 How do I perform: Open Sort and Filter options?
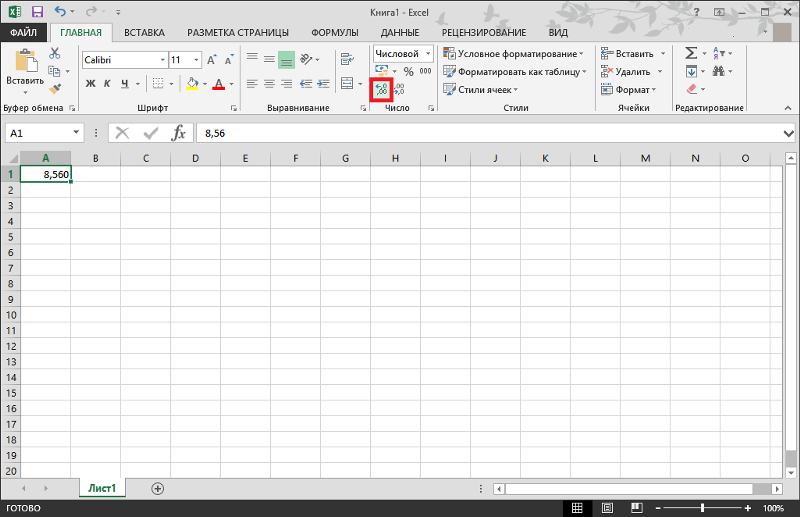click(719, 53)
